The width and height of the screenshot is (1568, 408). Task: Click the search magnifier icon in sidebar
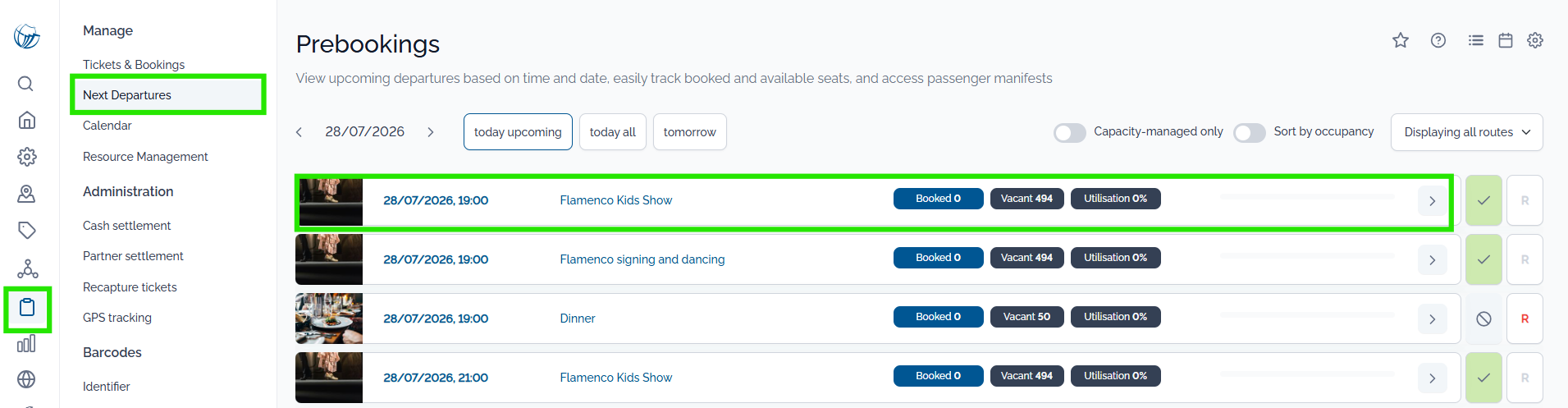click(x=26, y=84)
